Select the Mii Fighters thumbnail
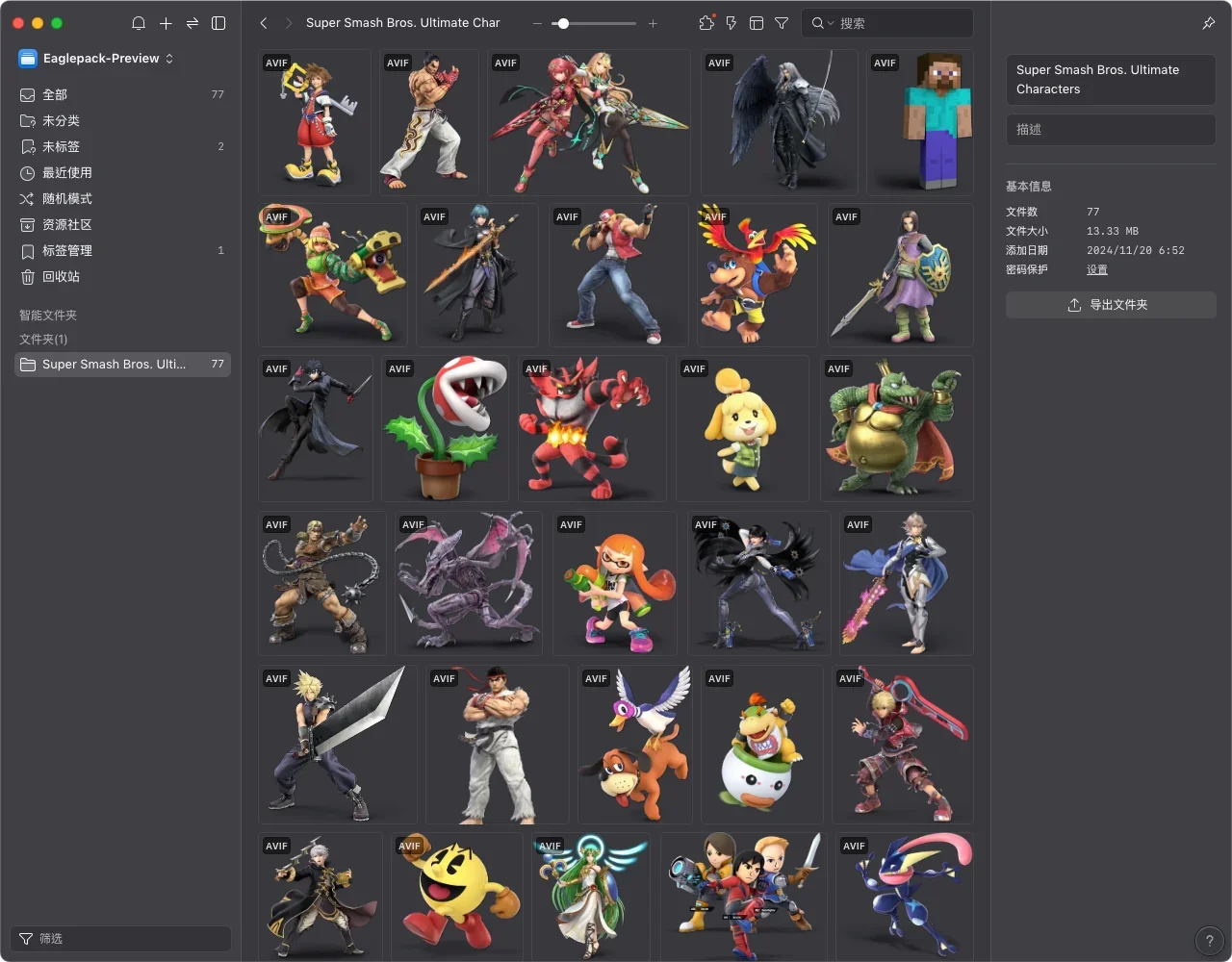 (x=743, y=897)
